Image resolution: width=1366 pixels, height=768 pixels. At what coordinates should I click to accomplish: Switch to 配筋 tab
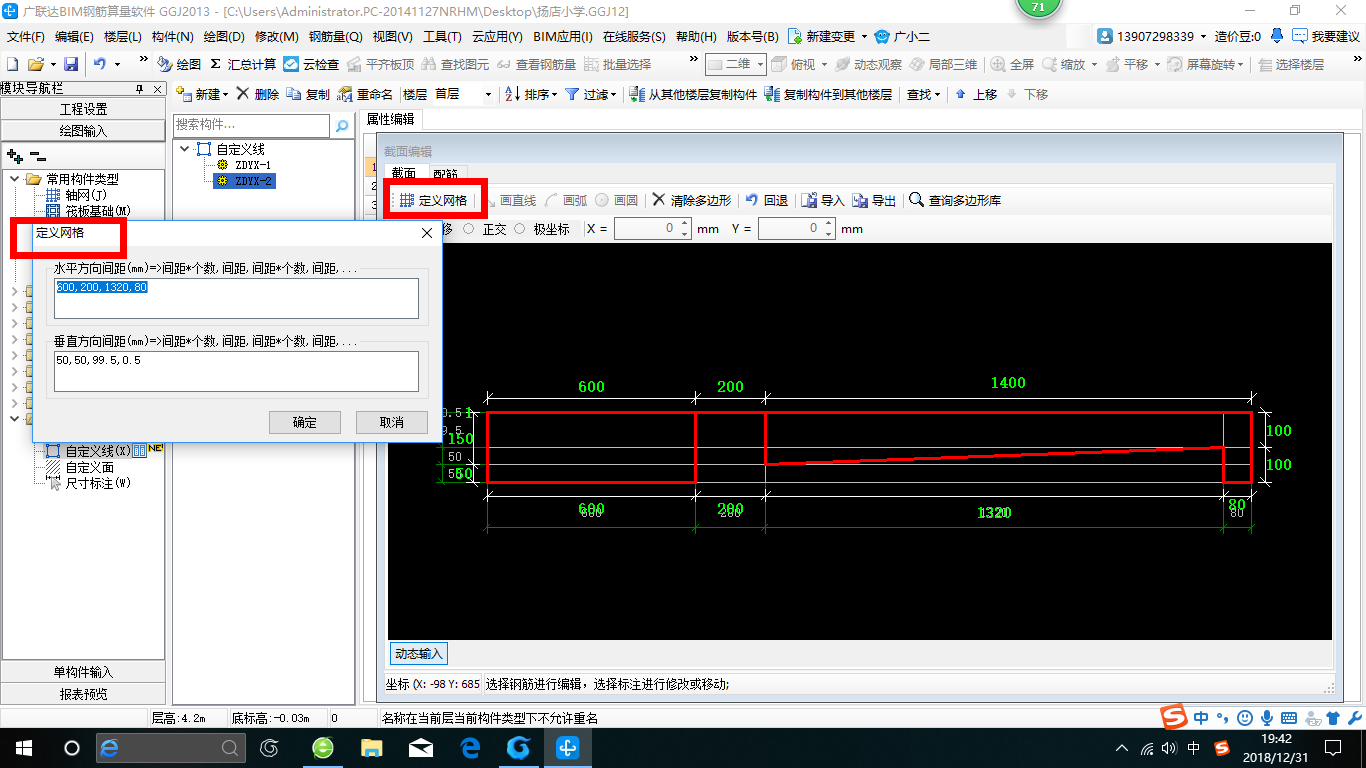tap(445, 174)
